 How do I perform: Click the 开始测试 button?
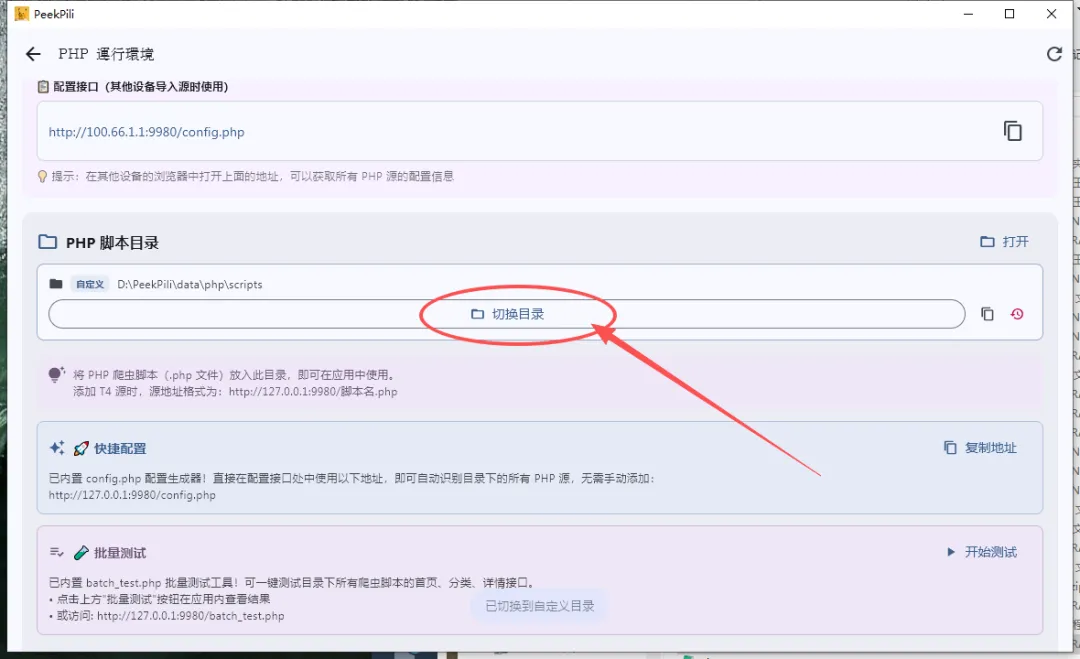click(982, 552)
